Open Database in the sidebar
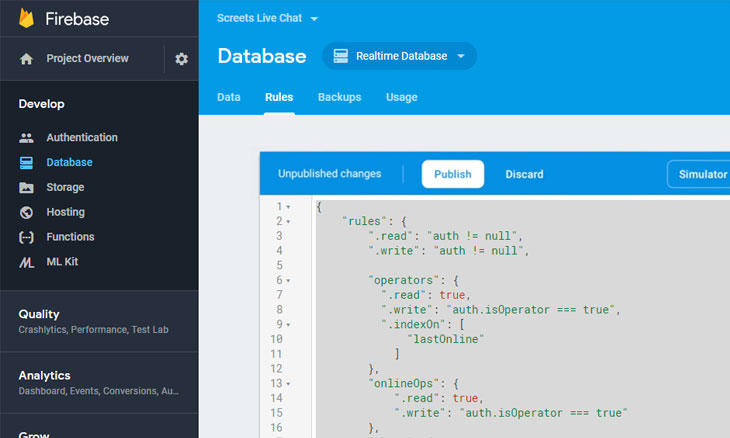The width and height of the screenshot is (730, 438). tap(69, 162)
